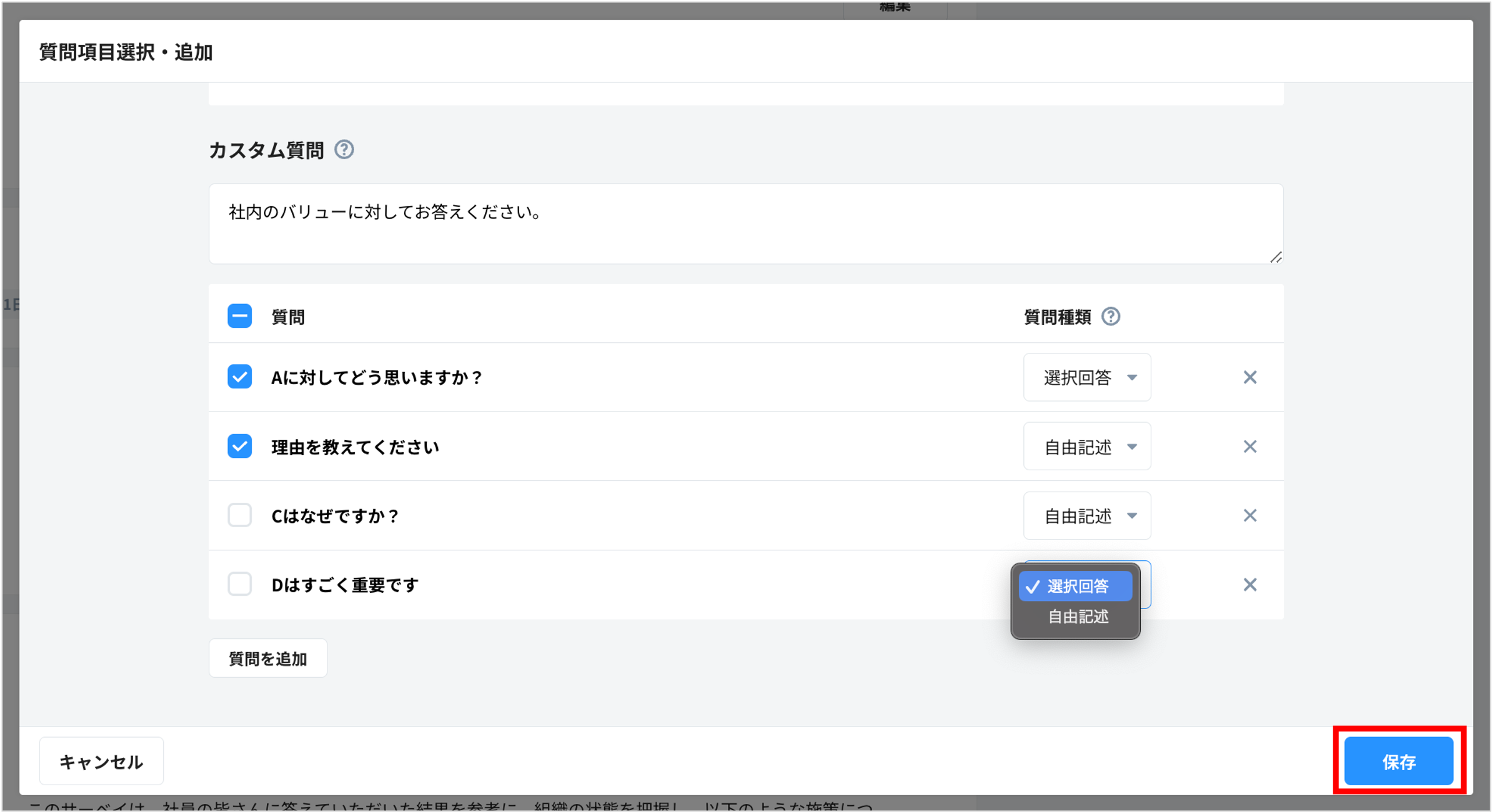Expand the 自由記述 dropdown for 理由を教えてください

tap(1087, 446)
